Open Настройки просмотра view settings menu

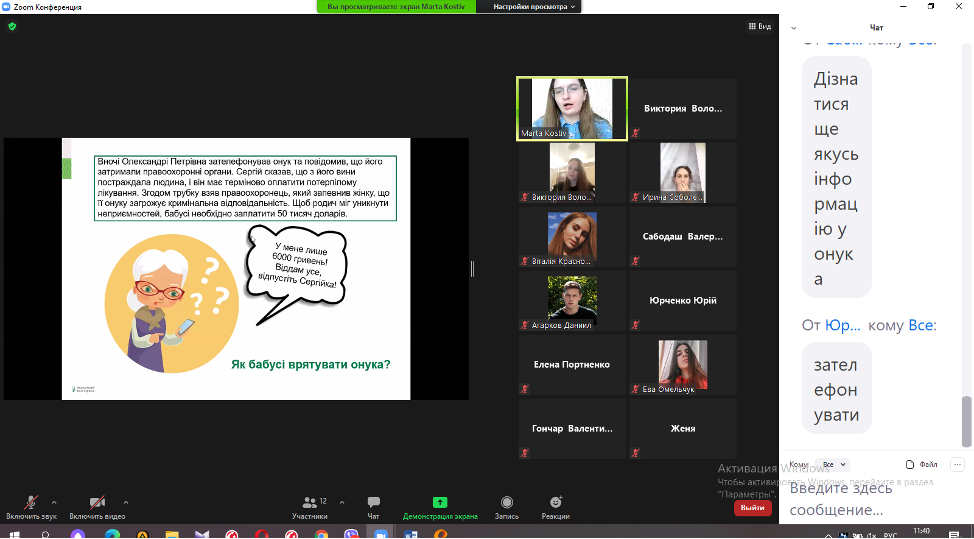[x=535, y=6]
